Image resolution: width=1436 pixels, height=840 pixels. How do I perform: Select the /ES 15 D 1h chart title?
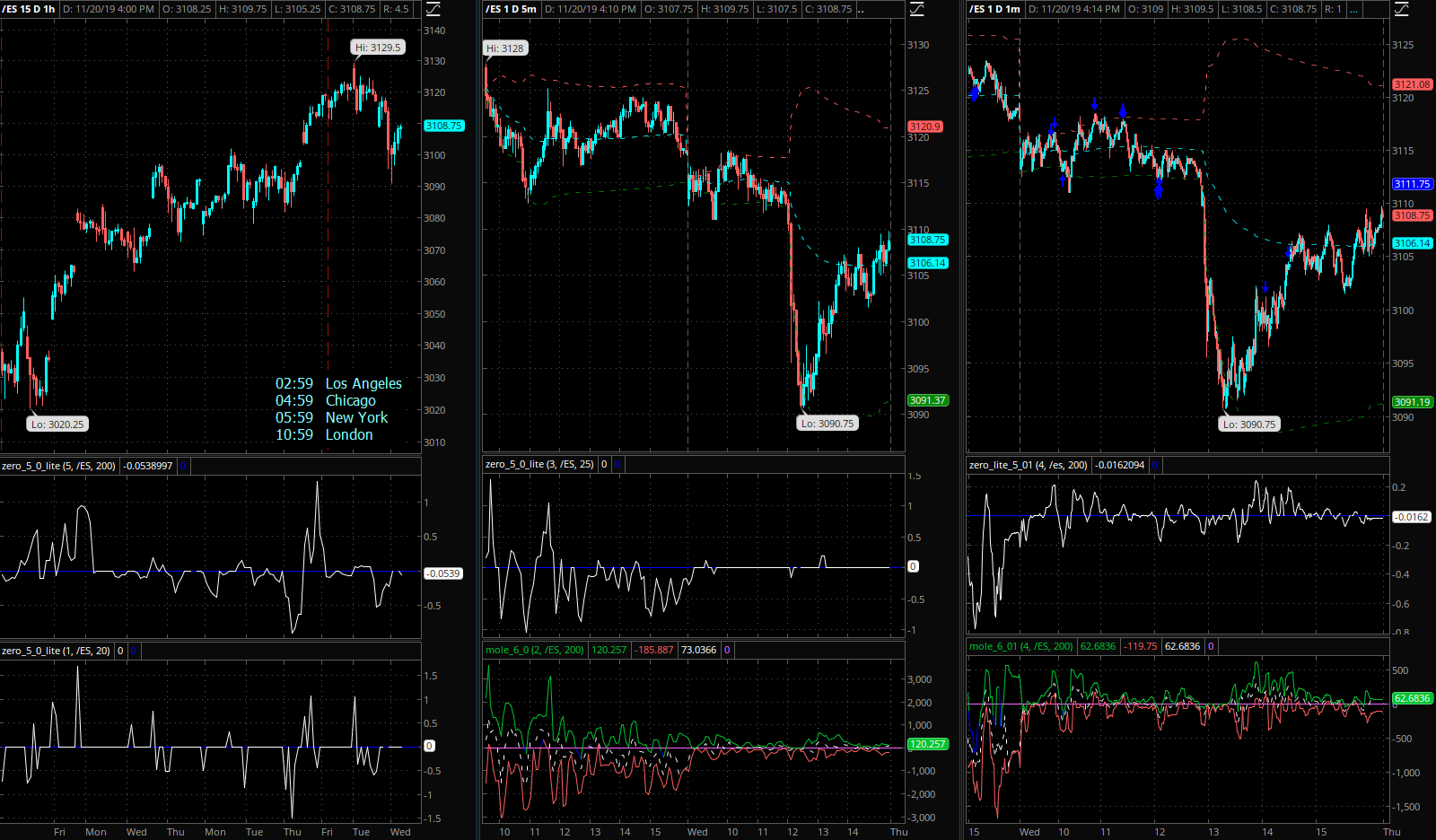click(29, 9)
